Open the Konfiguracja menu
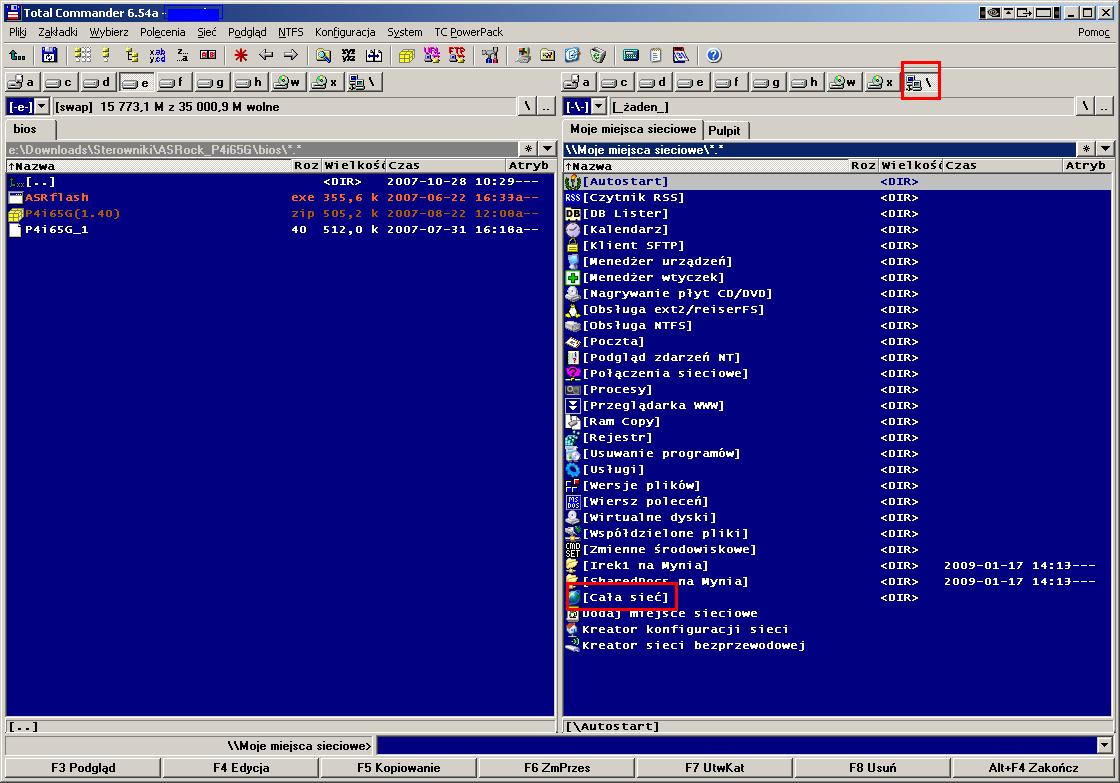Screen dimensions: 1120x783 coord(345,32)
